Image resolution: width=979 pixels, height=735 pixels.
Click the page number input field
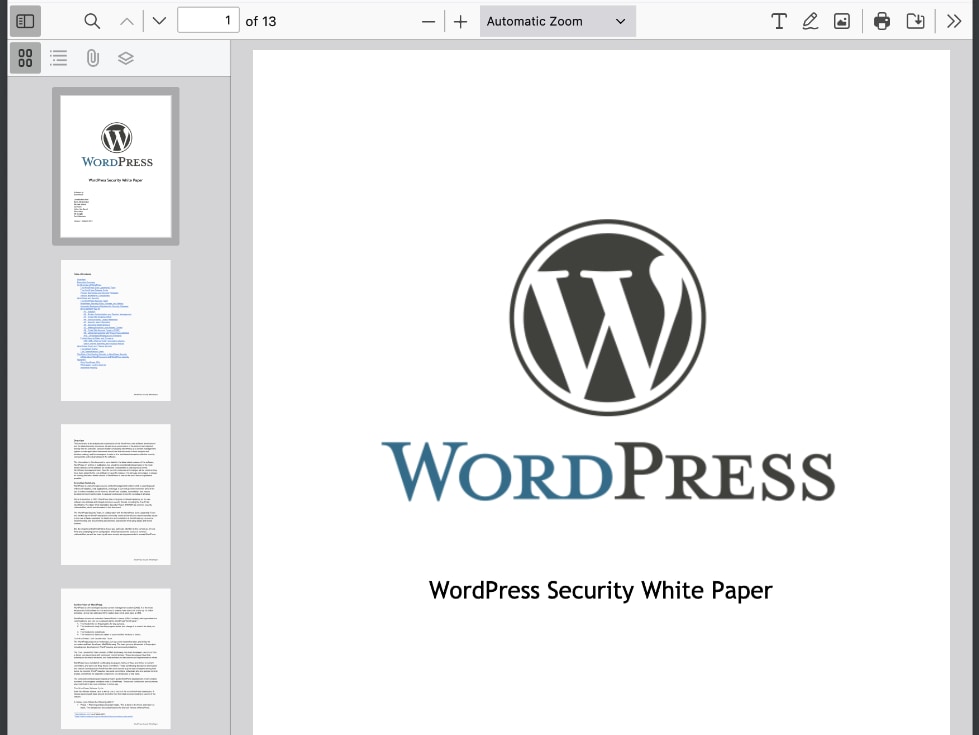coord(209,21)
